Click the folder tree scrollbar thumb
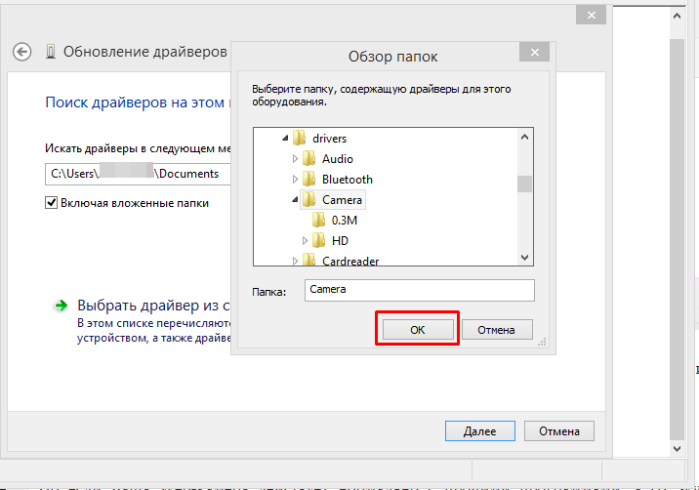The image size is (699, 490). 525,184
